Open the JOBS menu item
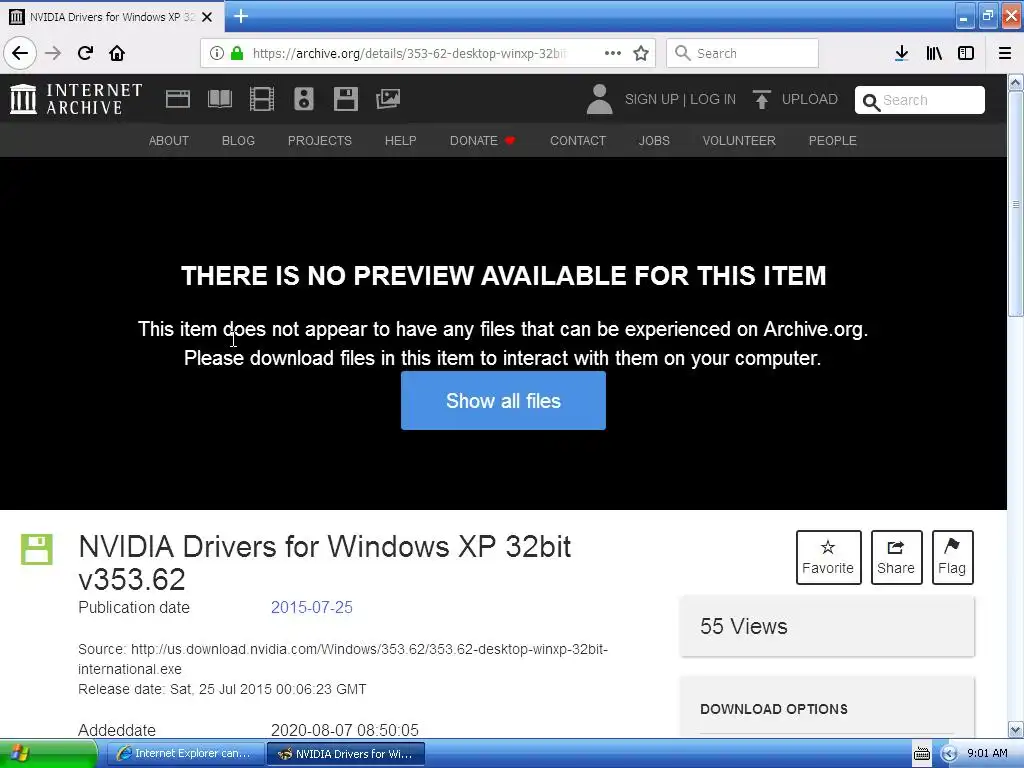 click(x=654, y=140)
